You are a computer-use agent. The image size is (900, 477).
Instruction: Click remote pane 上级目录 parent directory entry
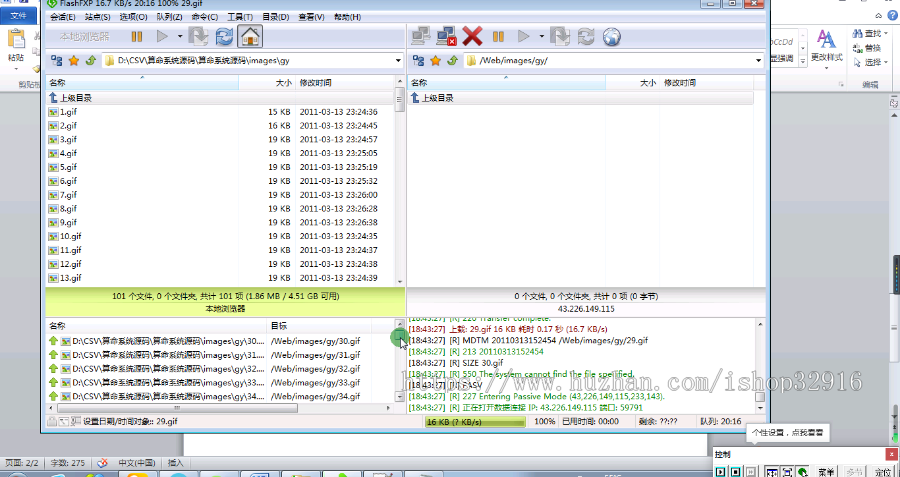coord(436,98)
